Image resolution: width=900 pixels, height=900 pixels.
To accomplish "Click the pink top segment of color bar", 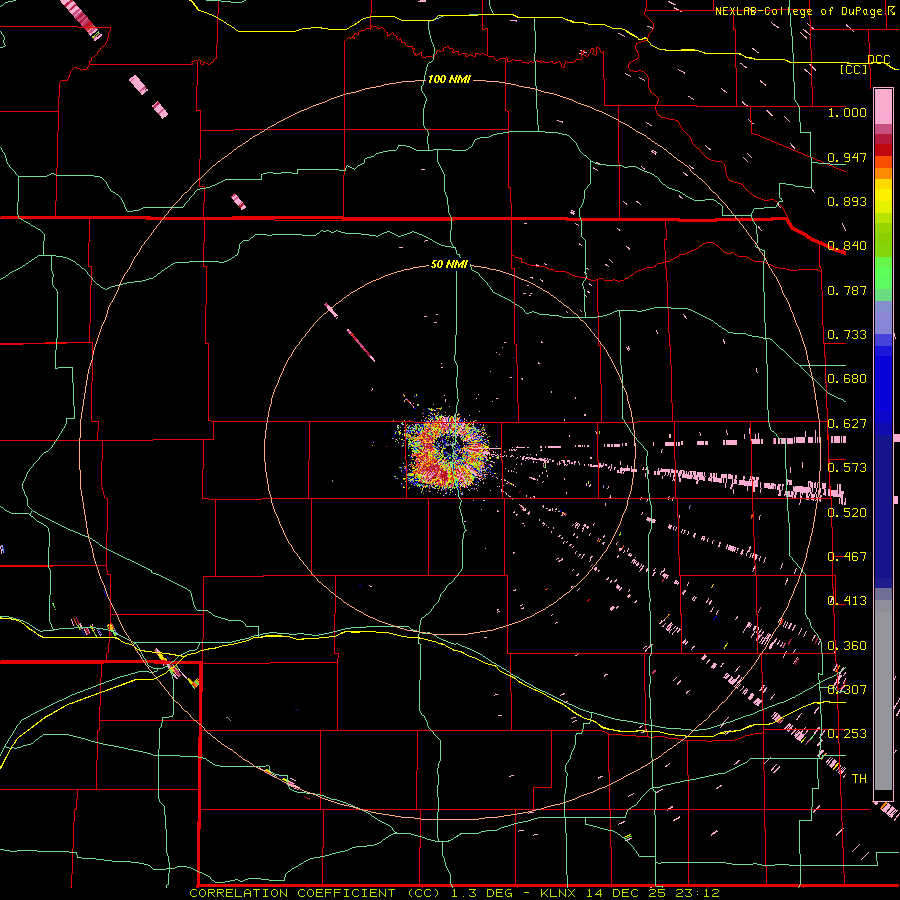I will click(883, 106).
